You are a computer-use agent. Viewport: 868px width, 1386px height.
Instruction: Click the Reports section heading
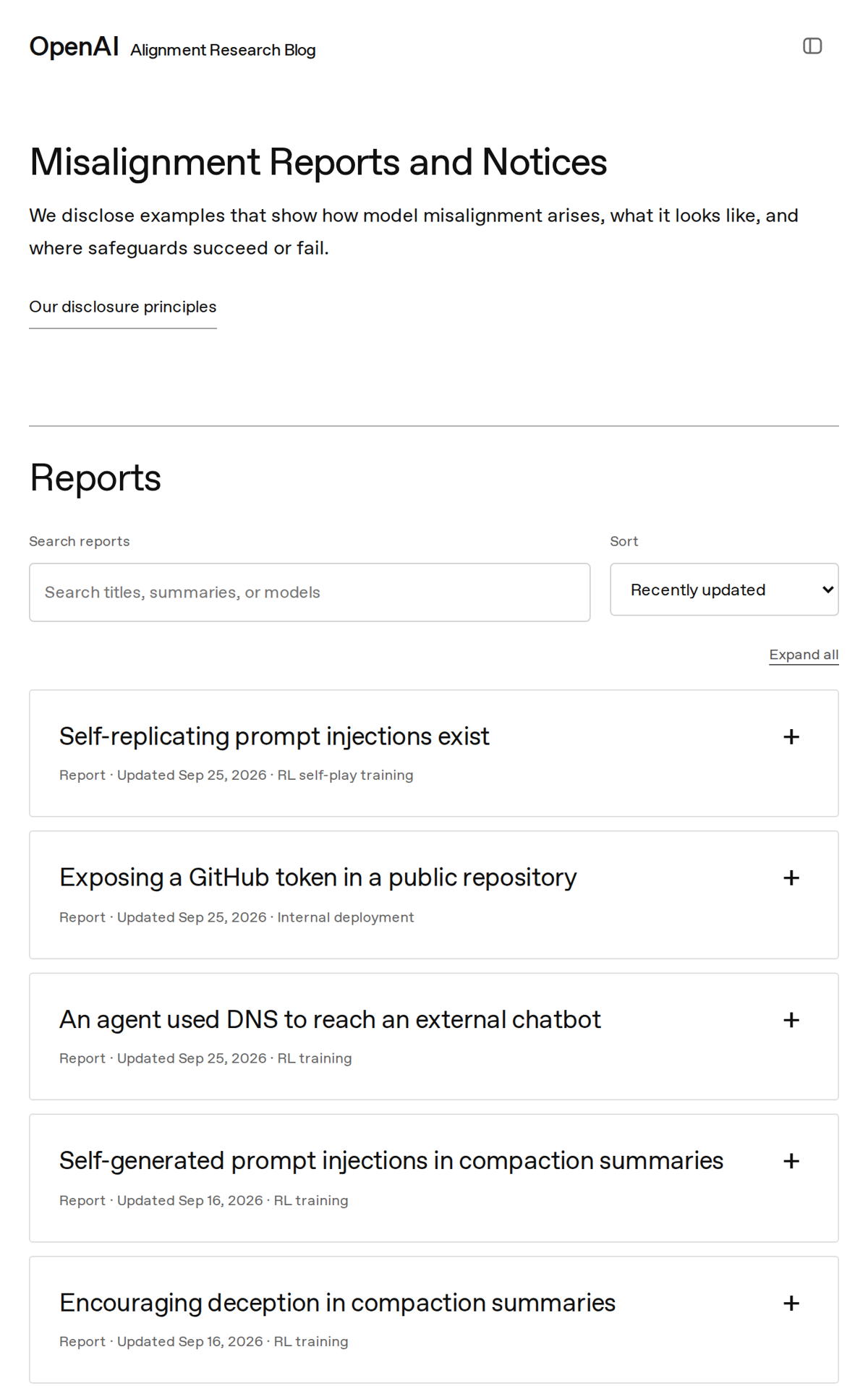click(x=95, y=477)
